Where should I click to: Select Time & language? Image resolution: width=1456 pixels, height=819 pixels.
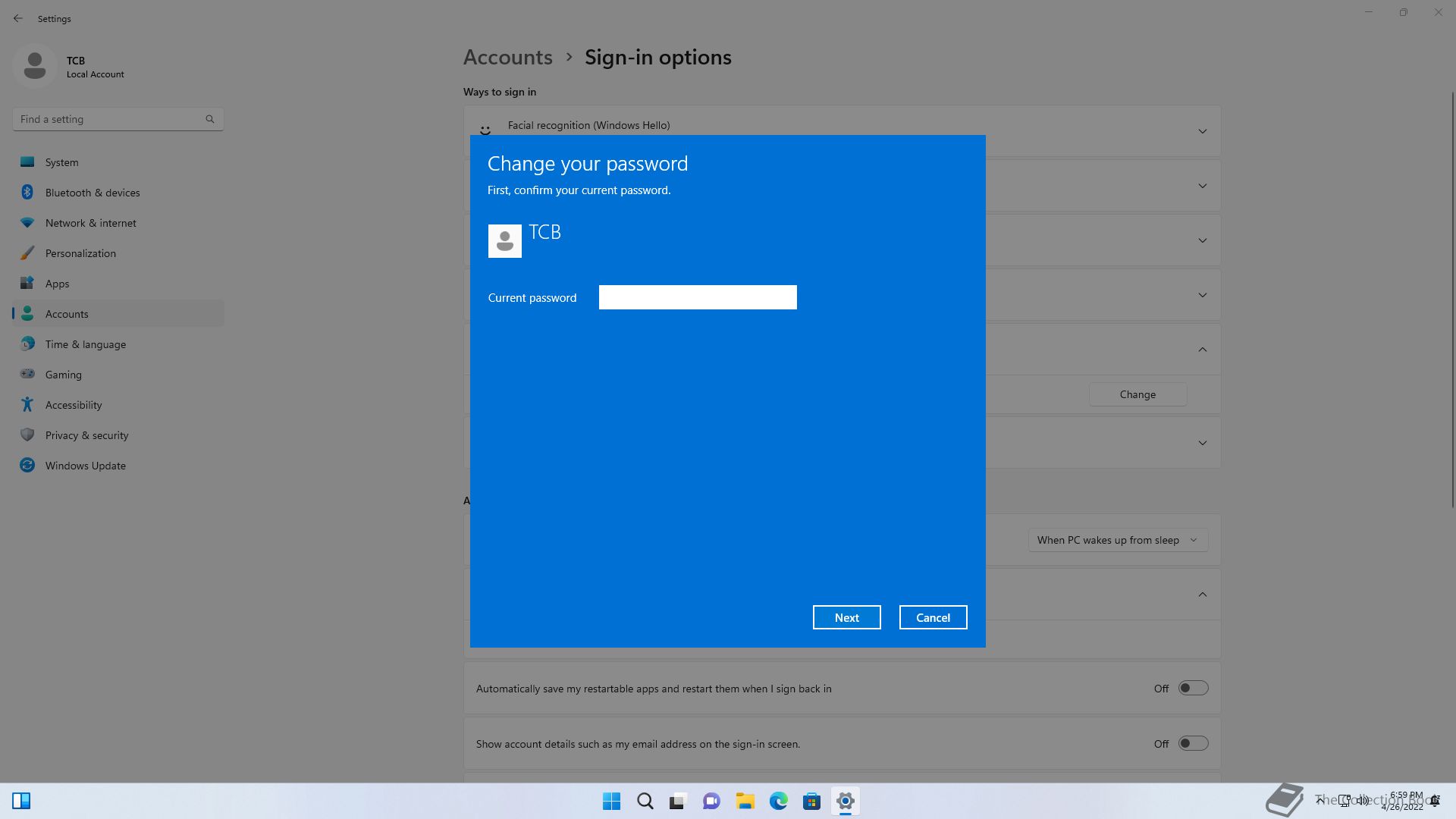pyautogui.click(x=118, y=344)
